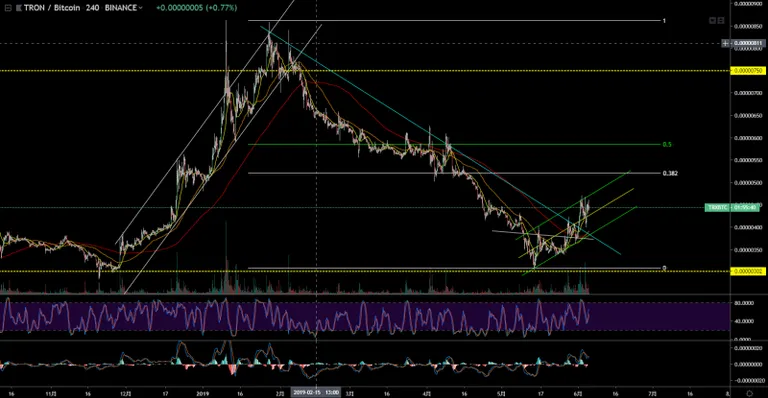Click the +0.00000005 (+0.77%) price change text
Viewport: 768px width, 398px height.
pos(196,8)
